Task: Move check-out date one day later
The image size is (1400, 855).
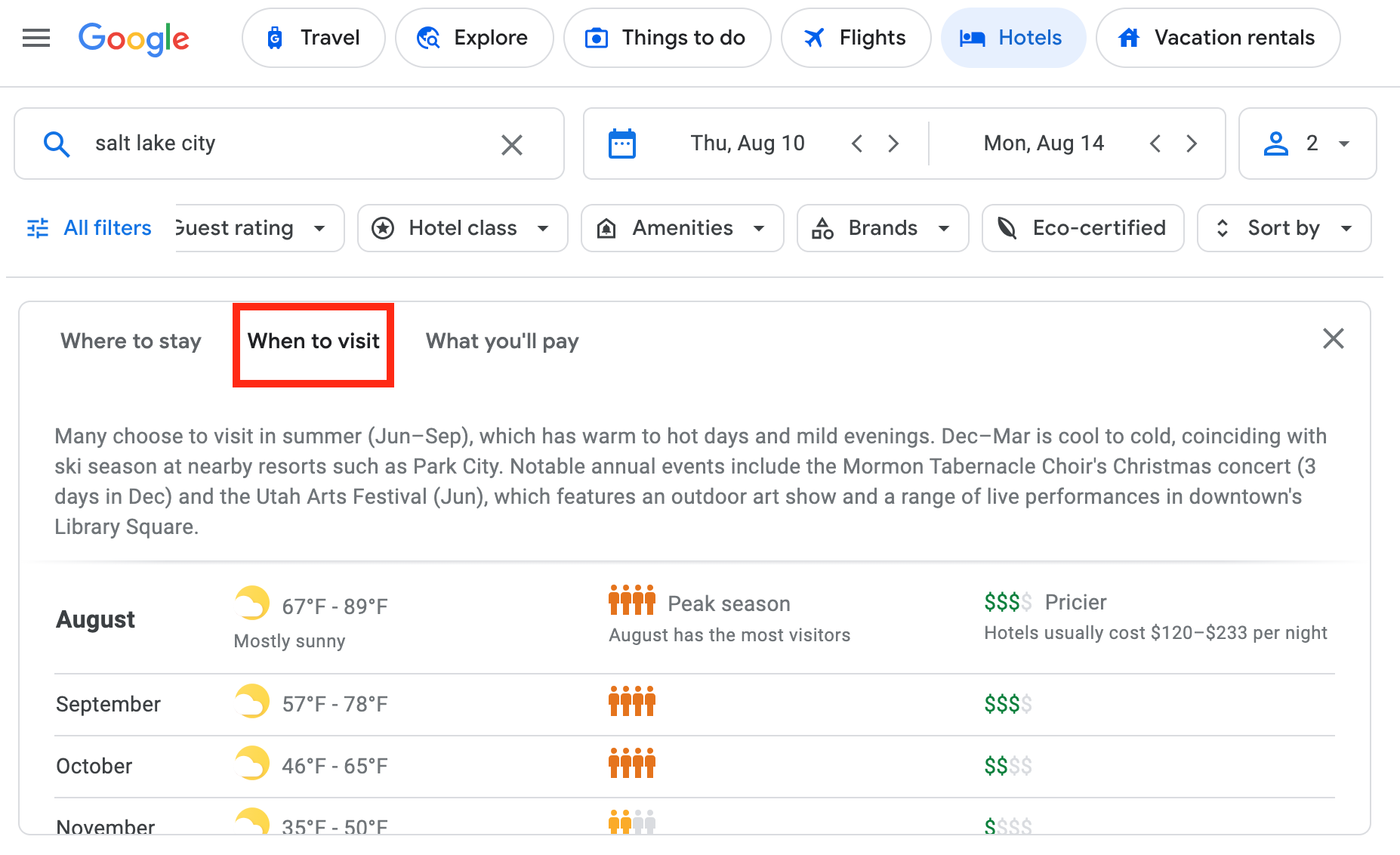Action: (x=1192, y=144)
